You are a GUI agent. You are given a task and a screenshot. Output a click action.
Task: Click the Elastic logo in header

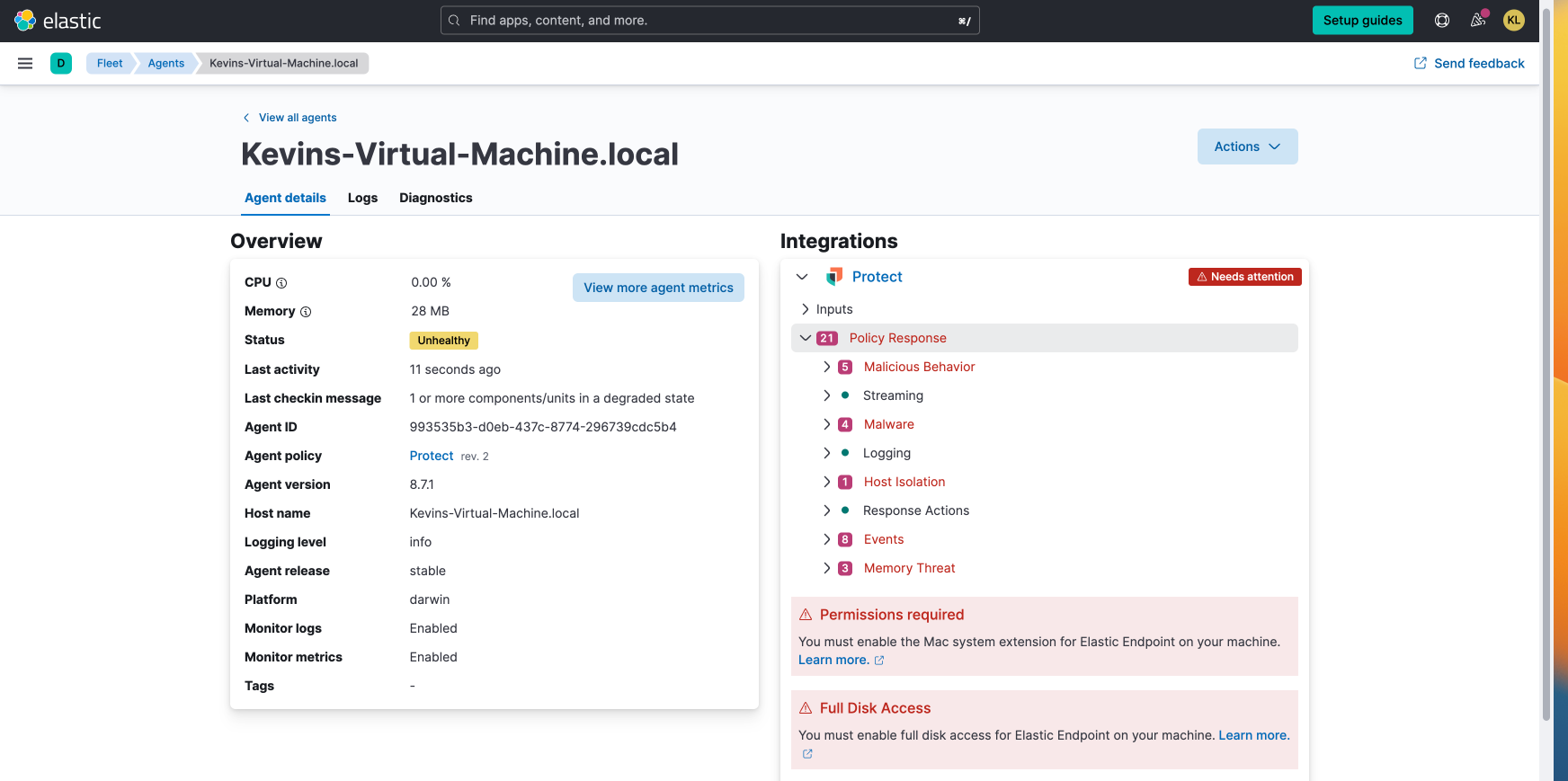pyautogui.click(x=58, y=21)
